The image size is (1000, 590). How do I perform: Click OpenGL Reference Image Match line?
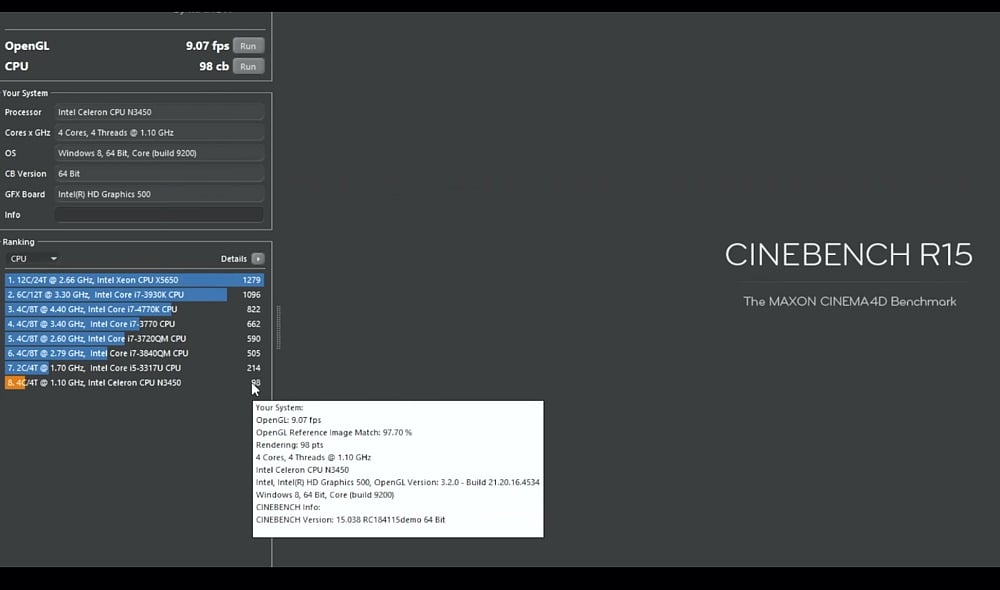click(x=334, y=432)
